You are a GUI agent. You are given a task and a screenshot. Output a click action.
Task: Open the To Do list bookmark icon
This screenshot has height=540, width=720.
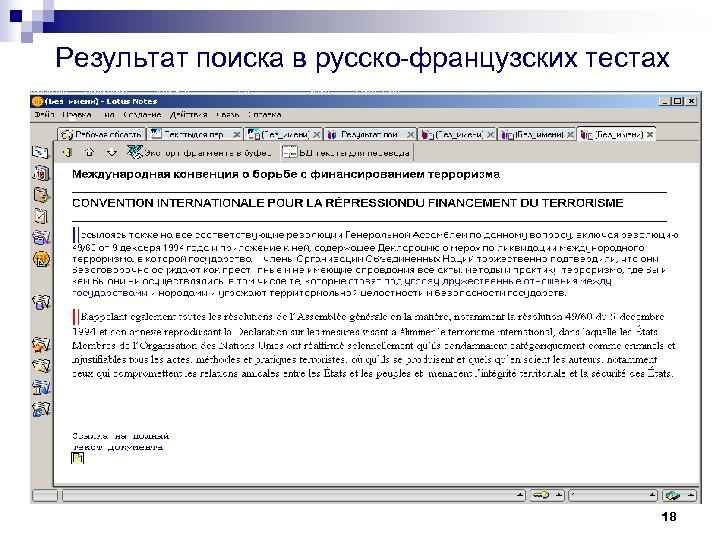41,216
